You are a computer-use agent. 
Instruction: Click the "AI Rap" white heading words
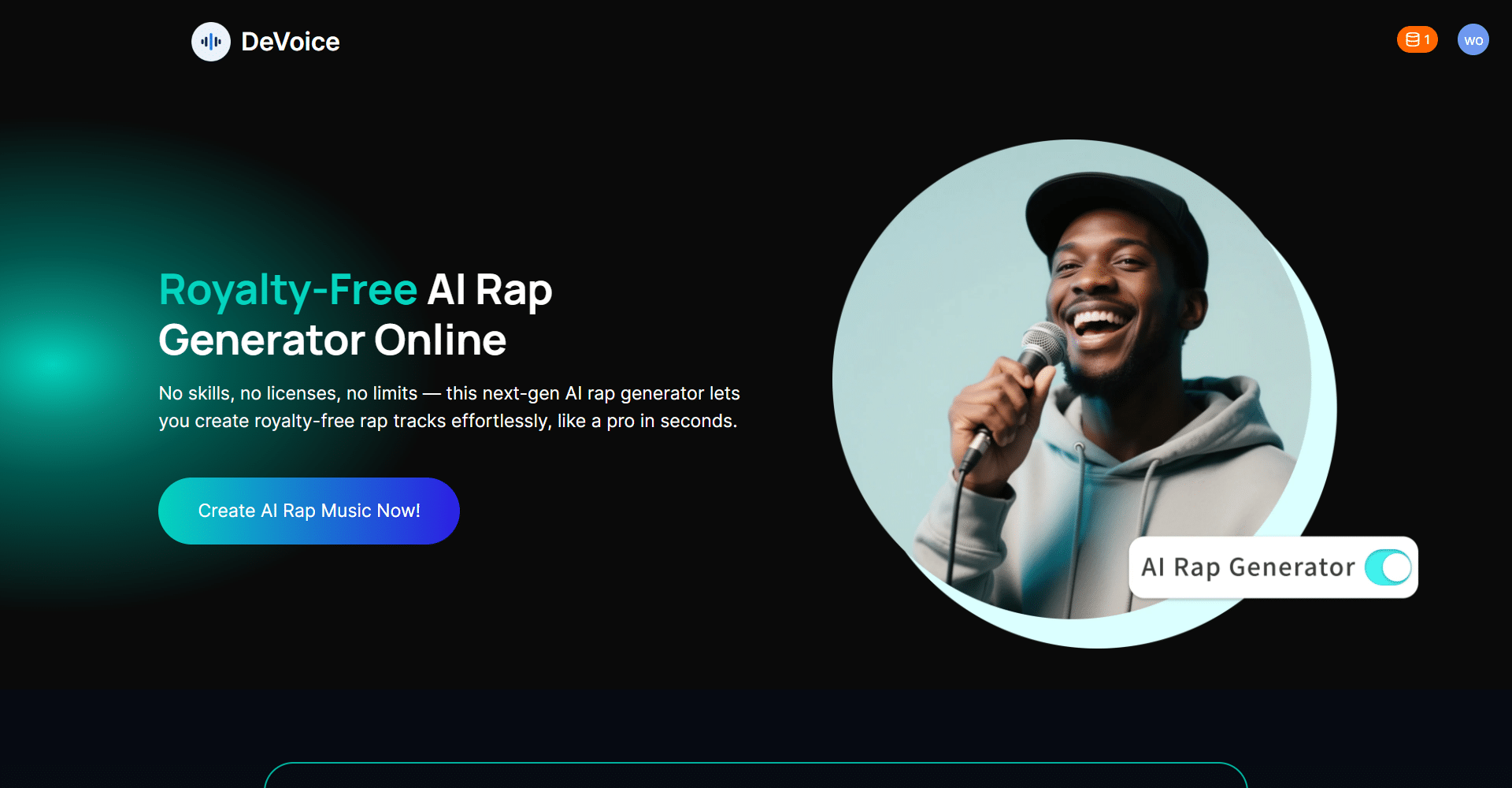pos(490,290)
